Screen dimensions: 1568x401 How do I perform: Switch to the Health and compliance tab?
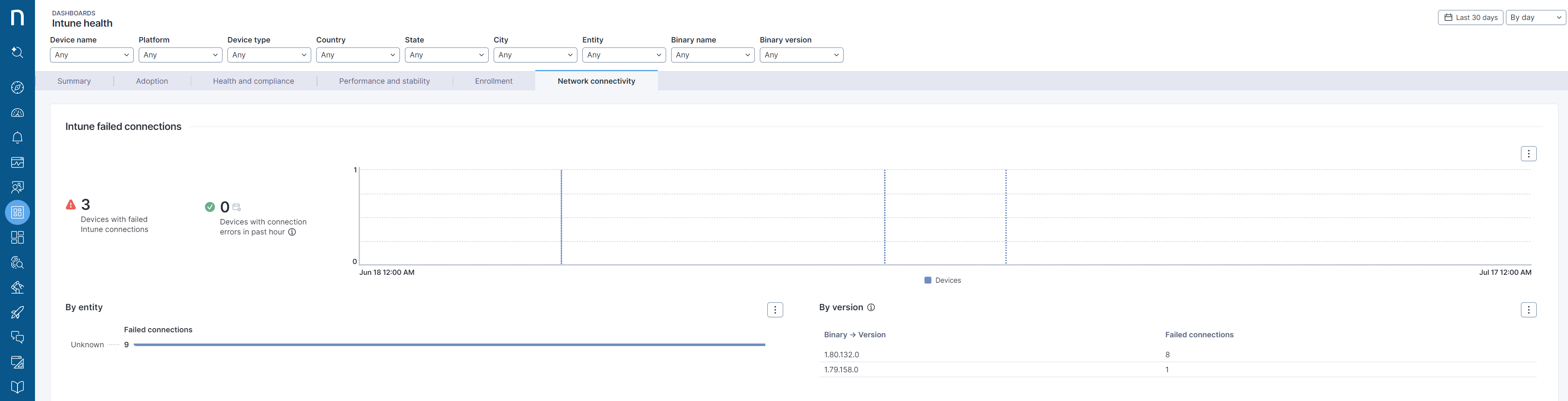click(253, 81)
